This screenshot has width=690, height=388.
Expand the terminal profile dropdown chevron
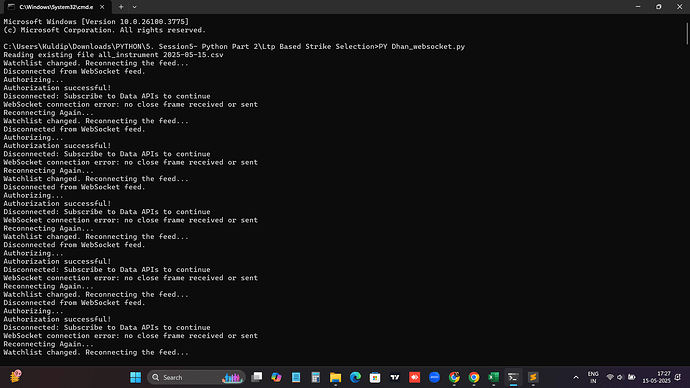click(x=134, y=7)
